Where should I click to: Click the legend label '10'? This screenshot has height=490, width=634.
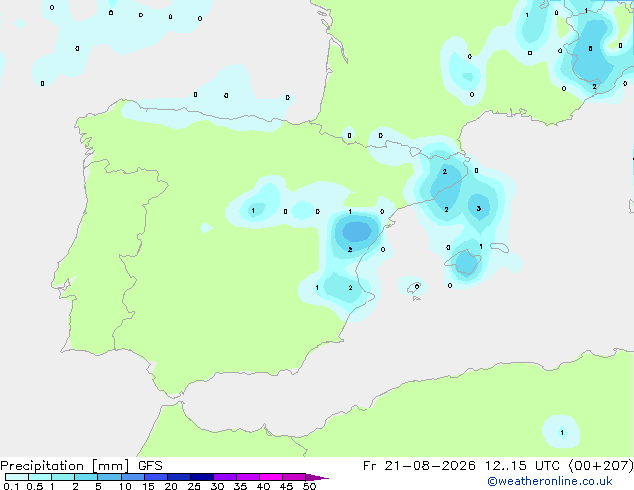pyautogui.click(x=125, y=486)
